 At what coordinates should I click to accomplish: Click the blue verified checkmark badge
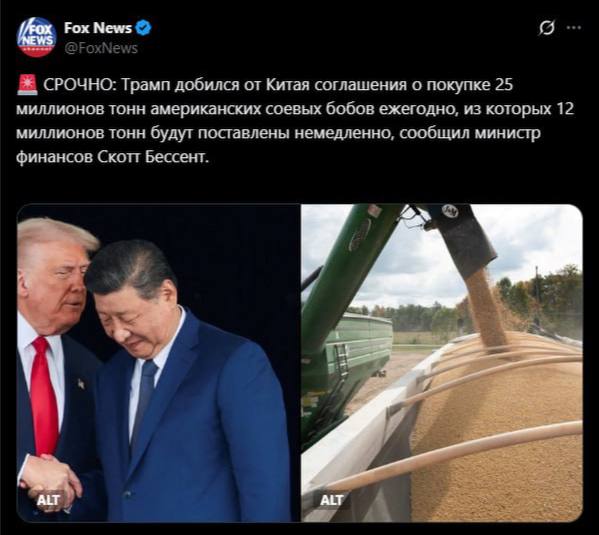144,28
